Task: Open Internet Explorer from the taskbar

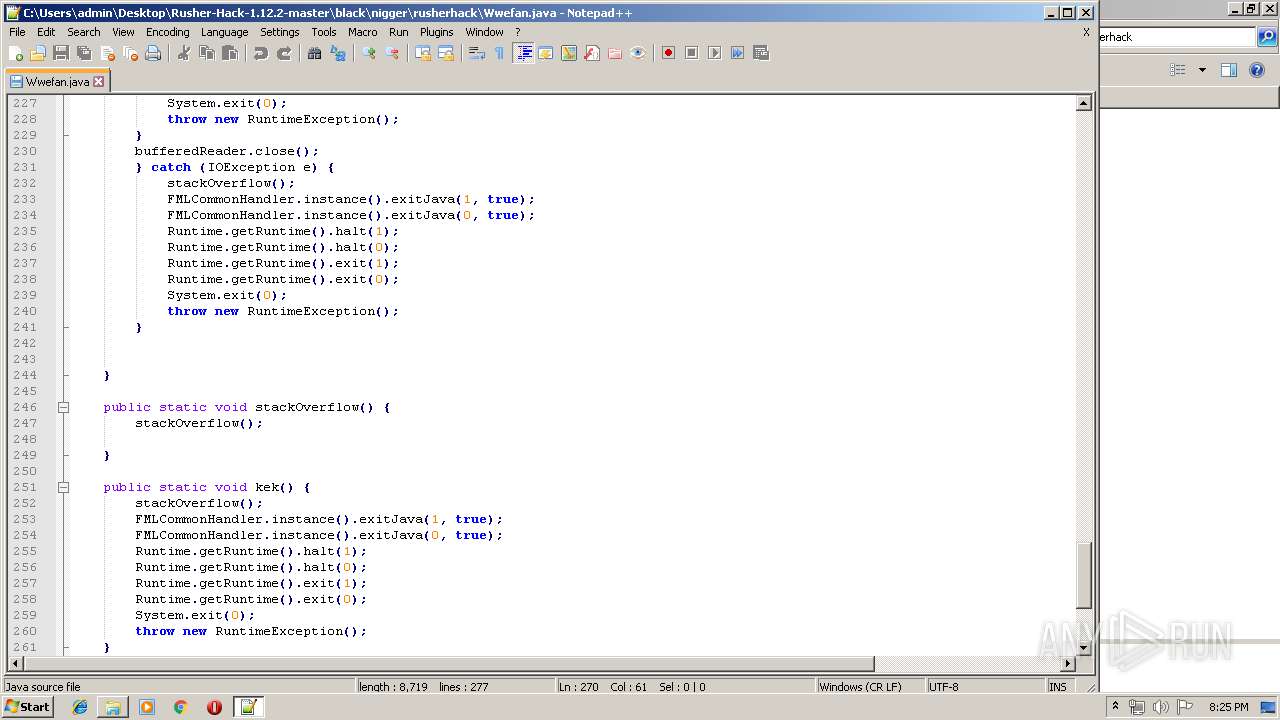Action: coord(80,707)
